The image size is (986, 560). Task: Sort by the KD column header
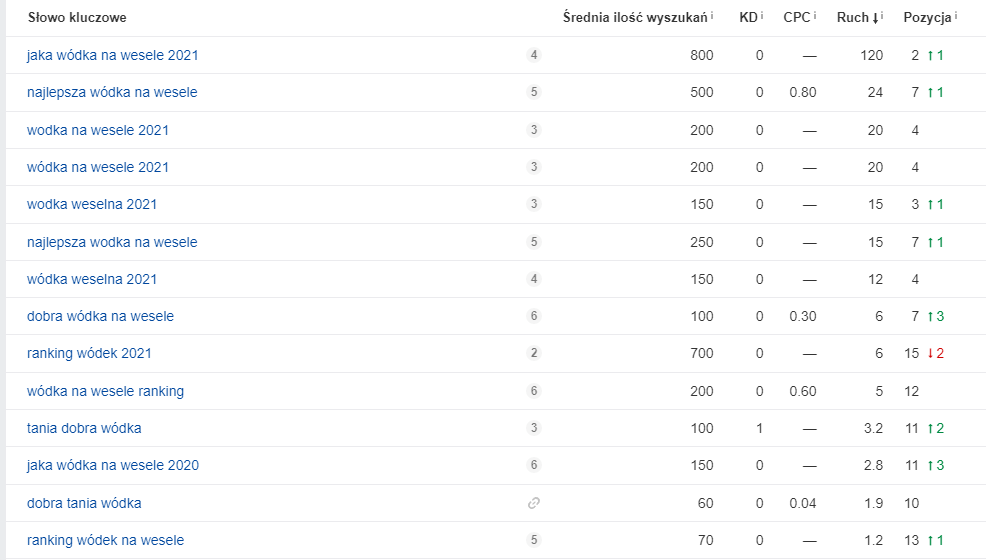point(748,17)
